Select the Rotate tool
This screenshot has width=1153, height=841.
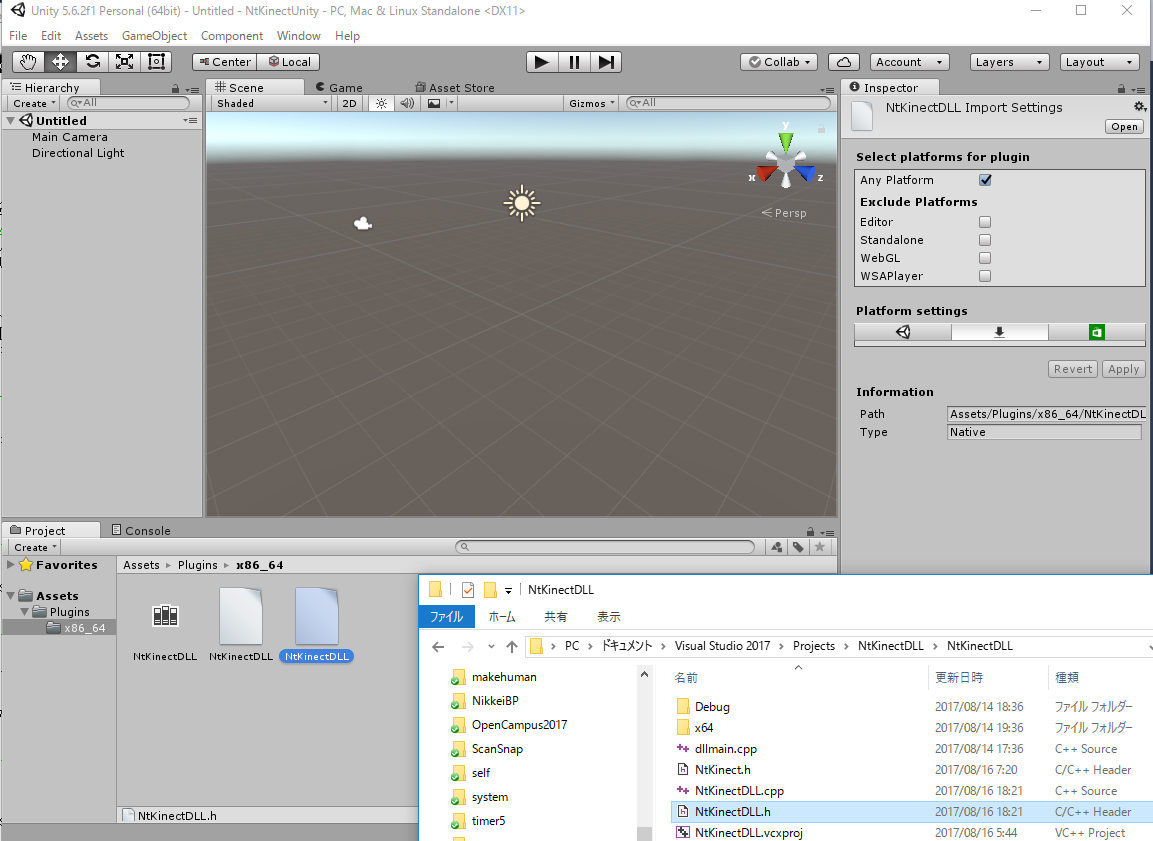92,61
